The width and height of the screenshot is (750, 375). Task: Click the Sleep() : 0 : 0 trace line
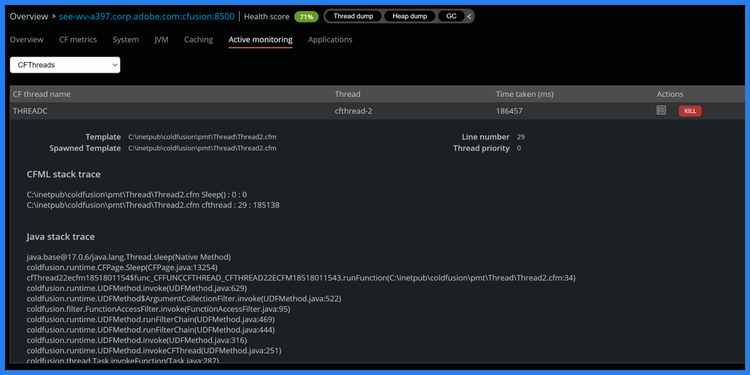point(137,195)
